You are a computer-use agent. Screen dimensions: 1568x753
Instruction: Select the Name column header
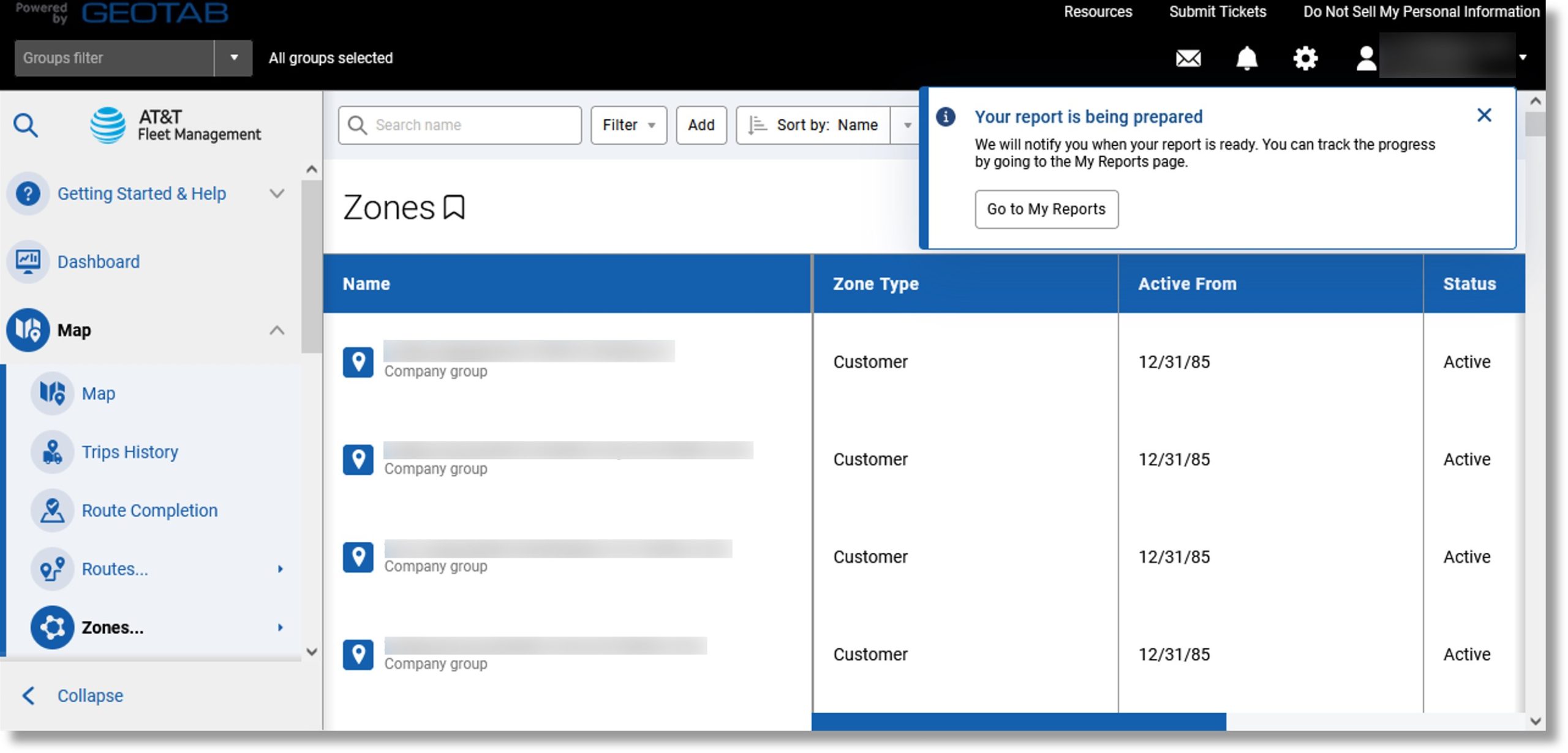(x=366, y=284)
